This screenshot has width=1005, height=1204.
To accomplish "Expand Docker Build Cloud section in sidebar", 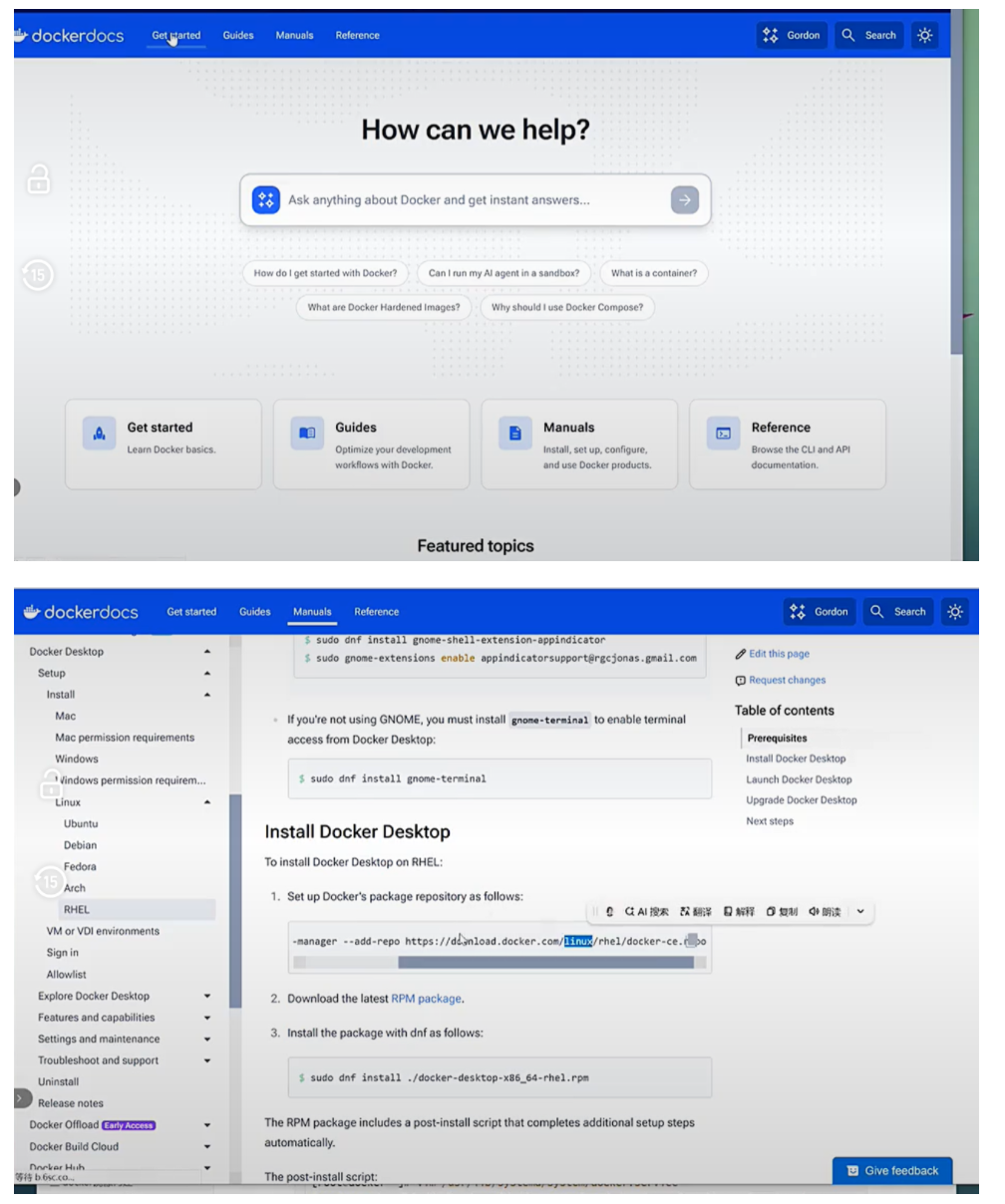I will point(207,1147).
